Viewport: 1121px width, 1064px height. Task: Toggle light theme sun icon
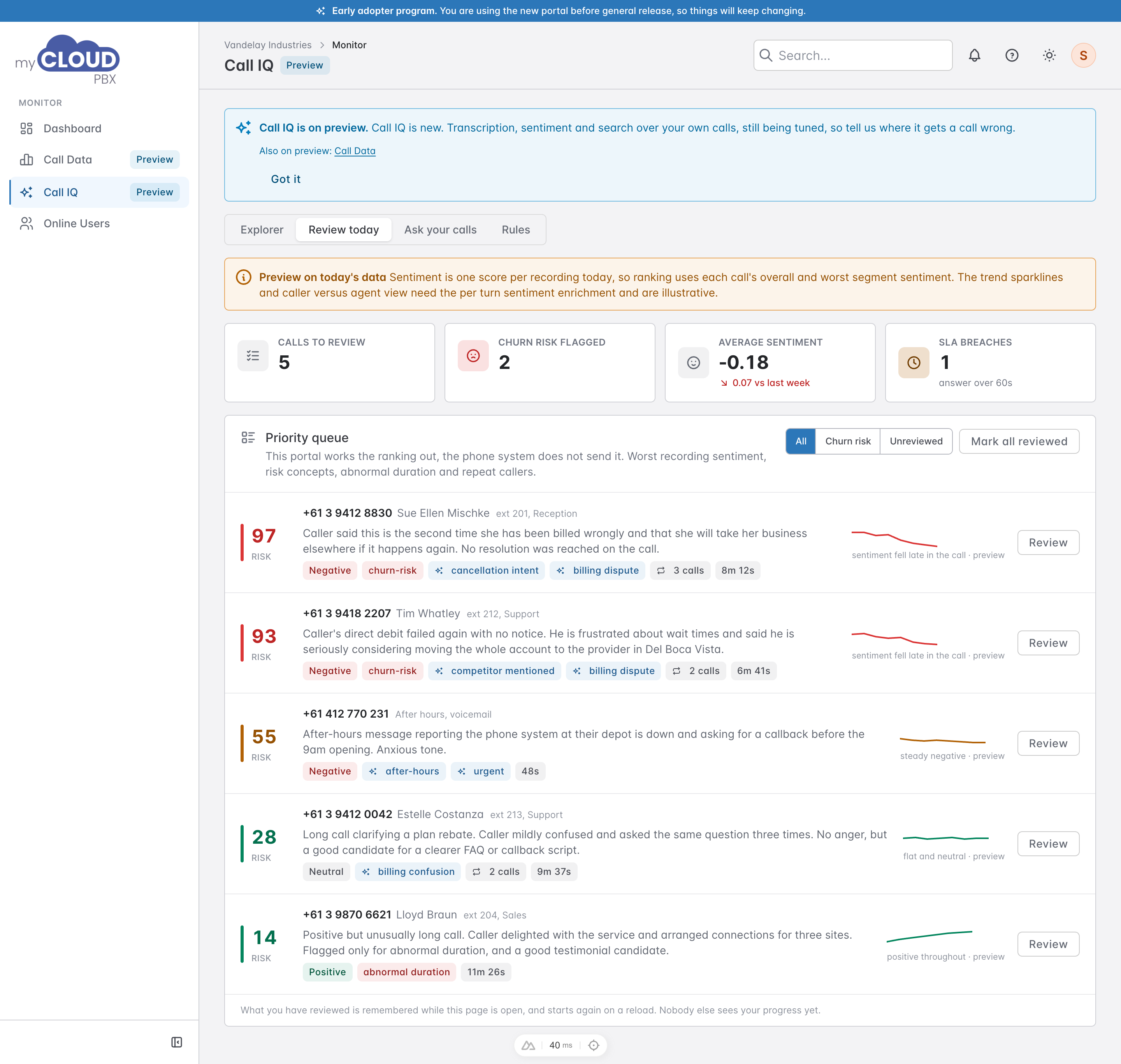click(1049, 56)
